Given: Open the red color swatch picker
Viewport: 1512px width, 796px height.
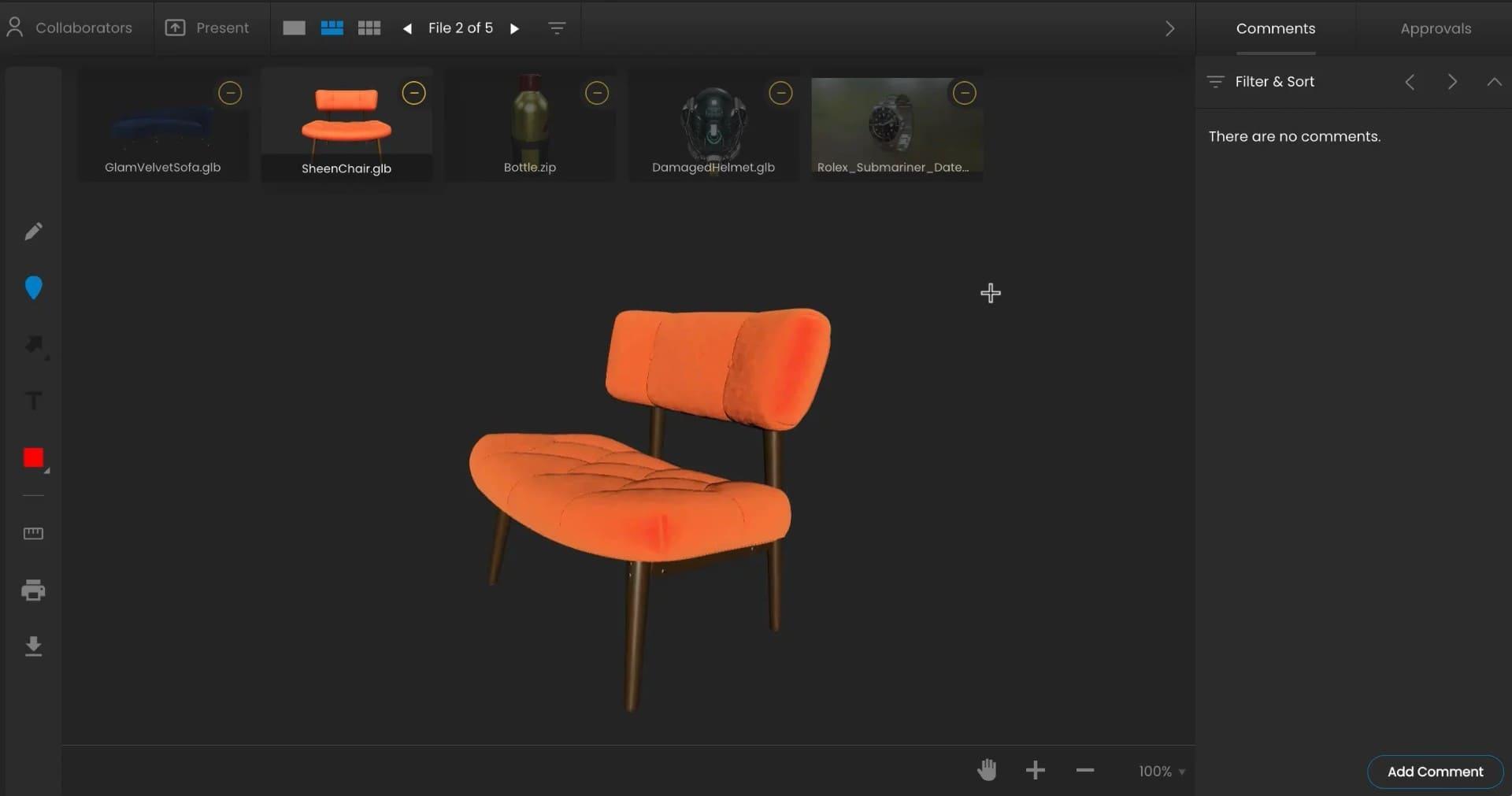Looking at the screenshot, I should 33,458.
